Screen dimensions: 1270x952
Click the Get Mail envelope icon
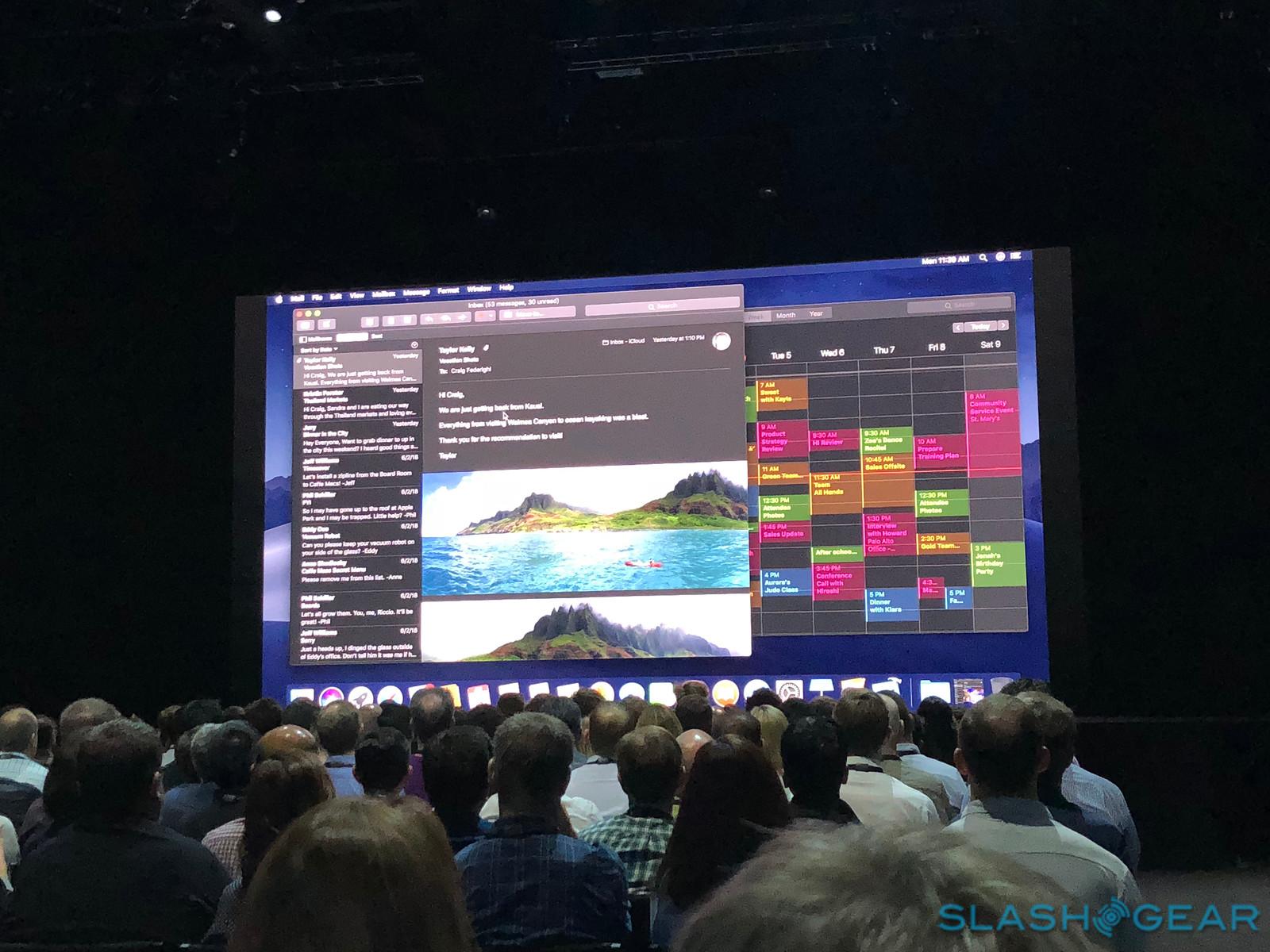[305, 324]
